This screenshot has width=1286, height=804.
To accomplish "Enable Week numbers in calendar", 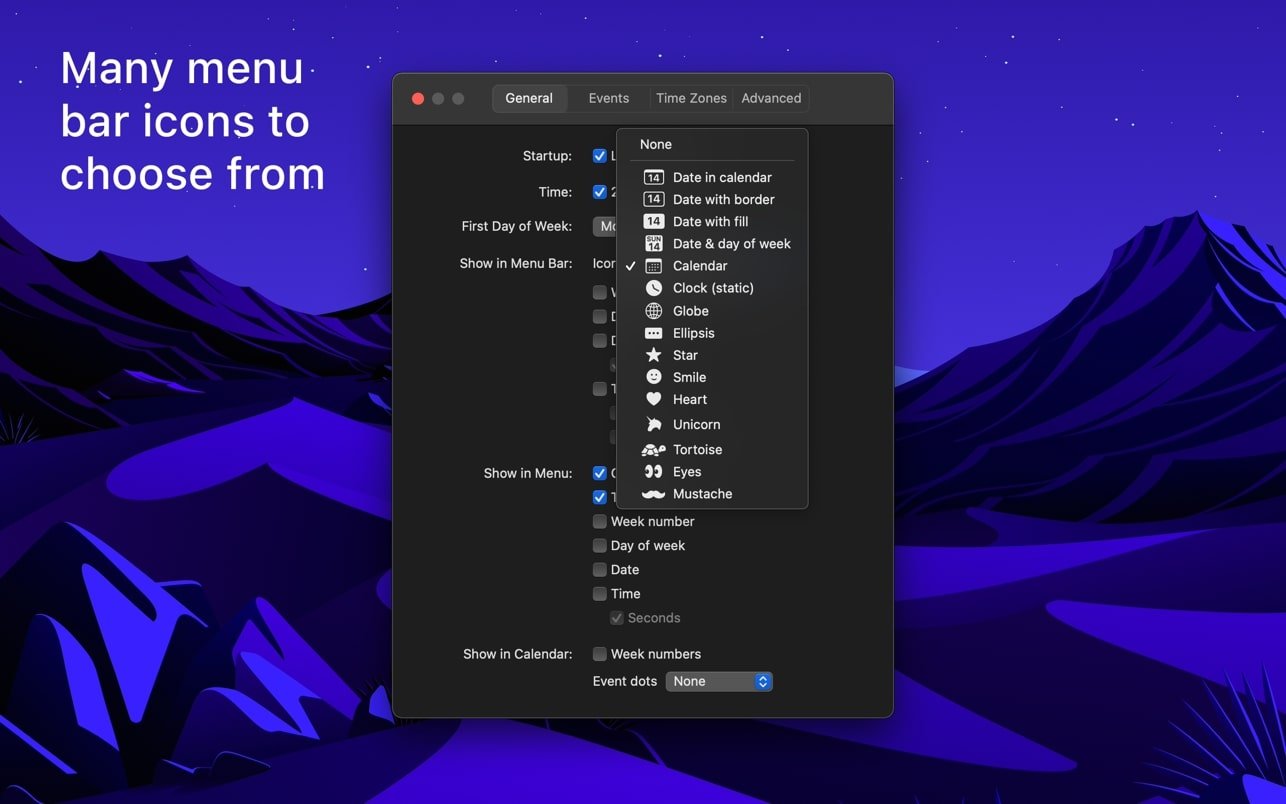I will [600, 654].
